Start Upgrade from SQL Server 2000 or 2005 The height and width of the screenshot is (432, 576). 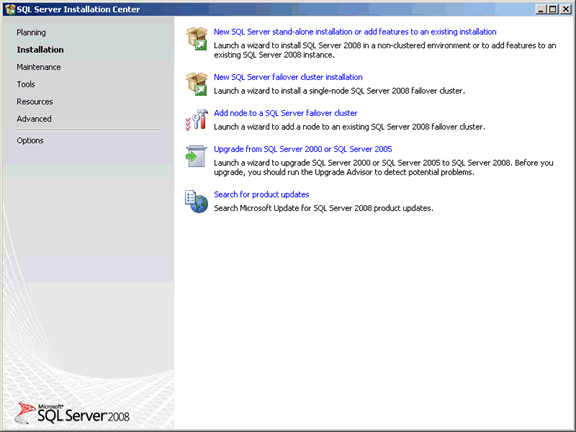point(303,149)
